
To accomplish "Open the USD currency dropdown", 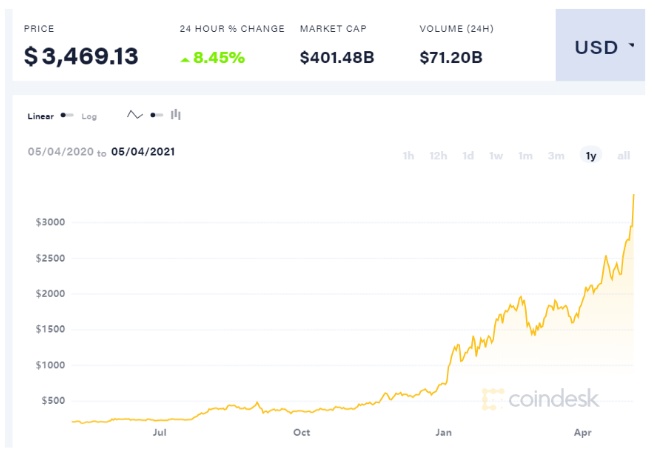I will 604,47.
